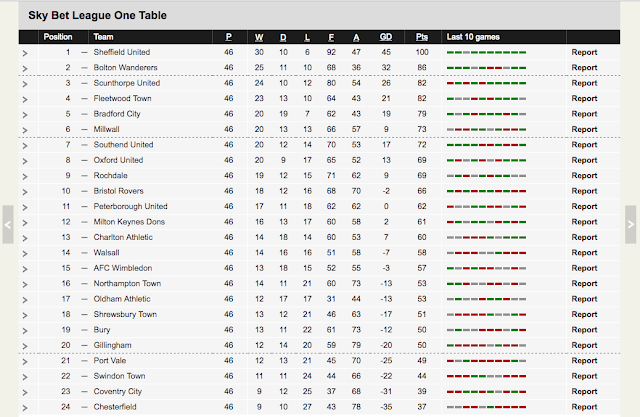Image resolution: width=640 pixels, height=417 pixels.
Task: Sort by W wins column header
Action: [259, 37]
